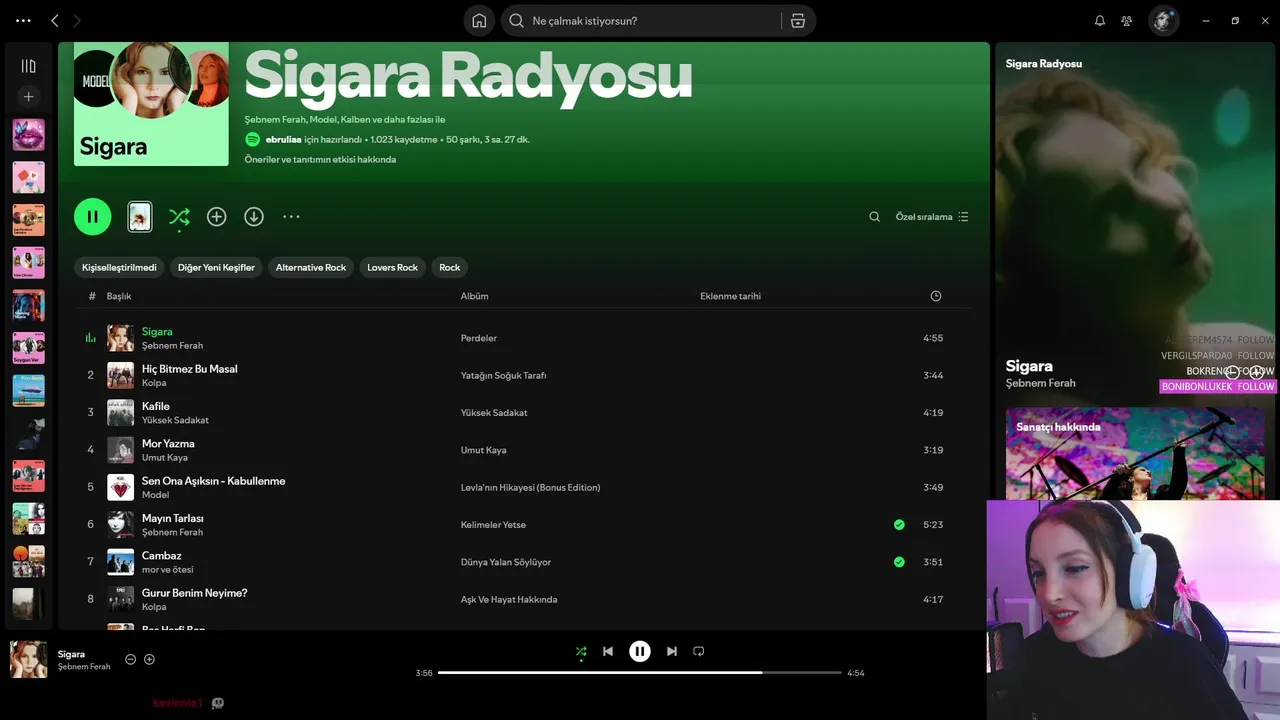The width and height of the screenshot is (1280, 720).
Task: Open notifications bell icon
Action: 1100,21
